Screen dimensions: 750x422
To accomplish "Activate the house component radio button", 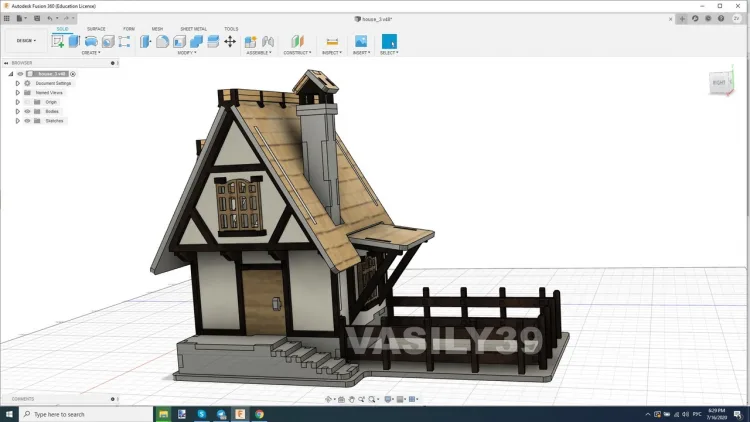I will tap(73, 74).
